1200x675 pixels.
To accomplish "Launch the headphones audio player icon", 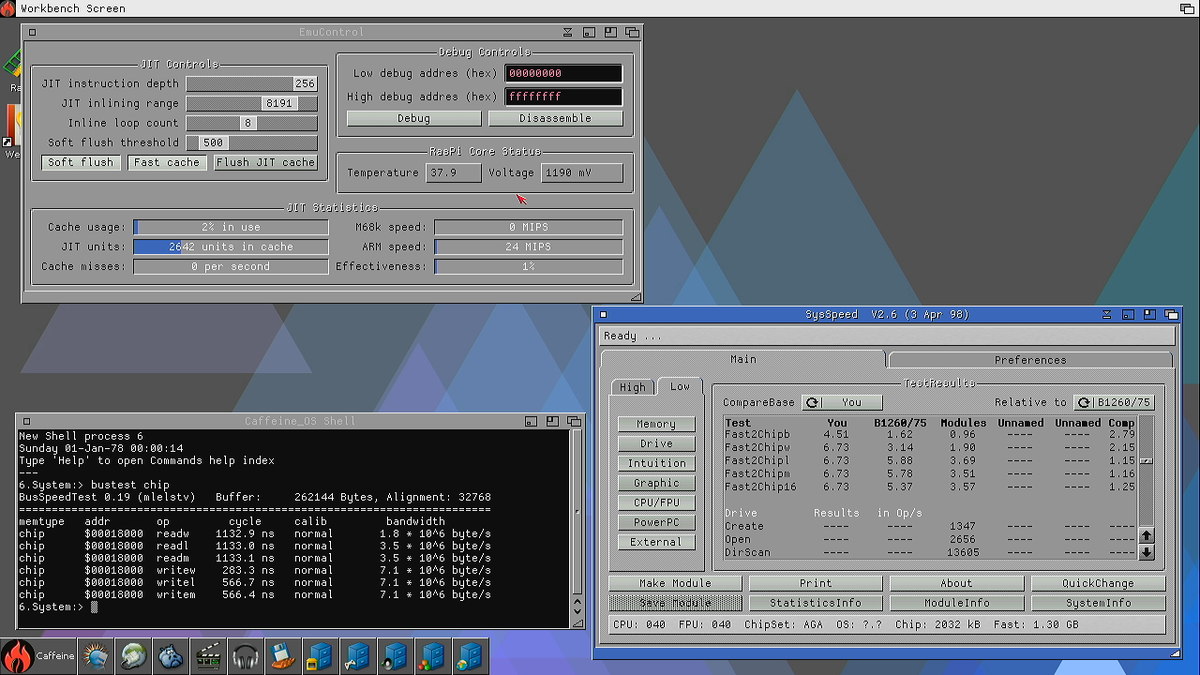I will coord(245,656).
